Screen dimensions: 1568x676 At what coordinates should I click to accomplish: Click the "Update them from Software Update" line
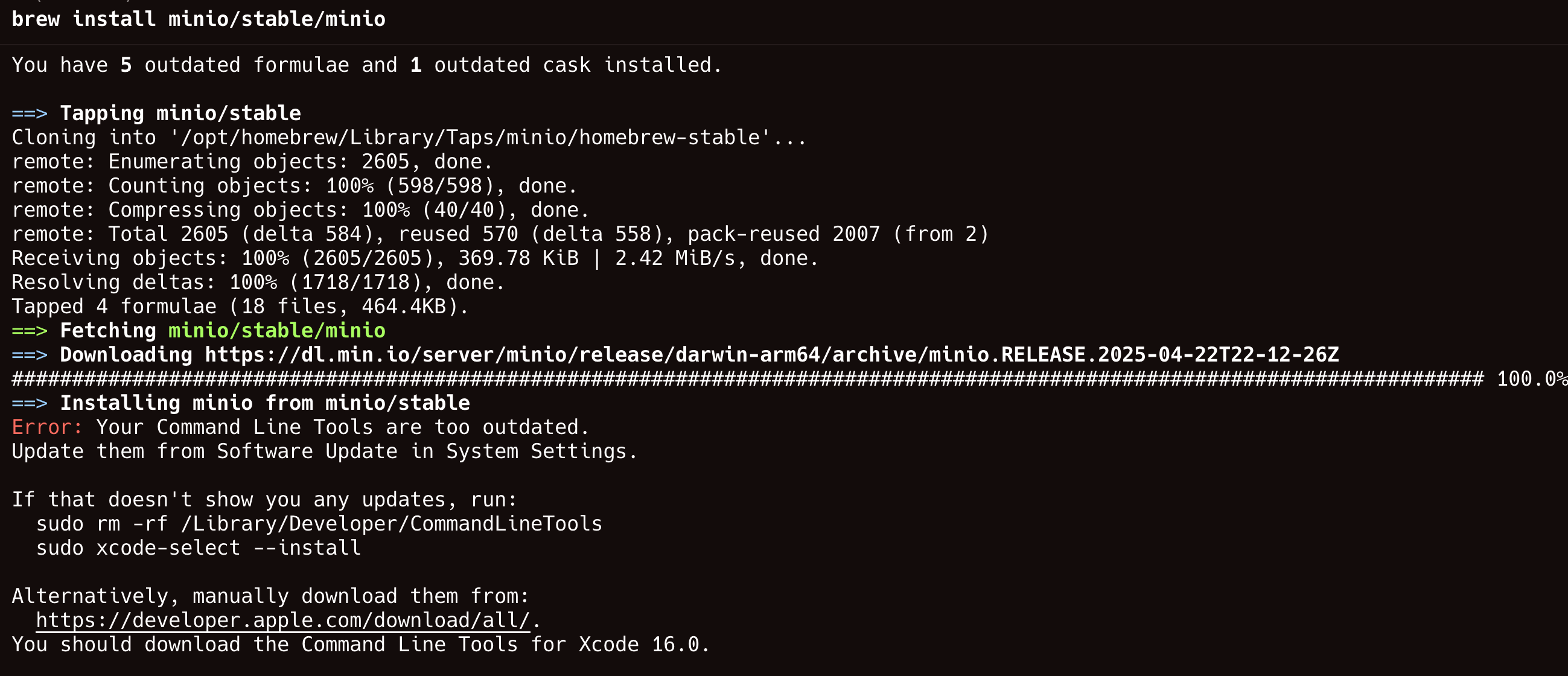pos(325,451)
